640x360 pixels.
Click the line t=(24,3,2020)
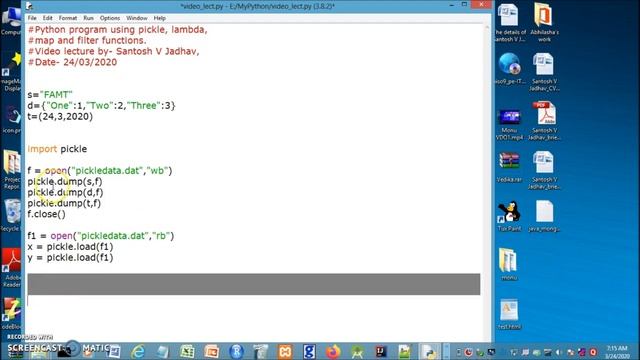point(60,116)
